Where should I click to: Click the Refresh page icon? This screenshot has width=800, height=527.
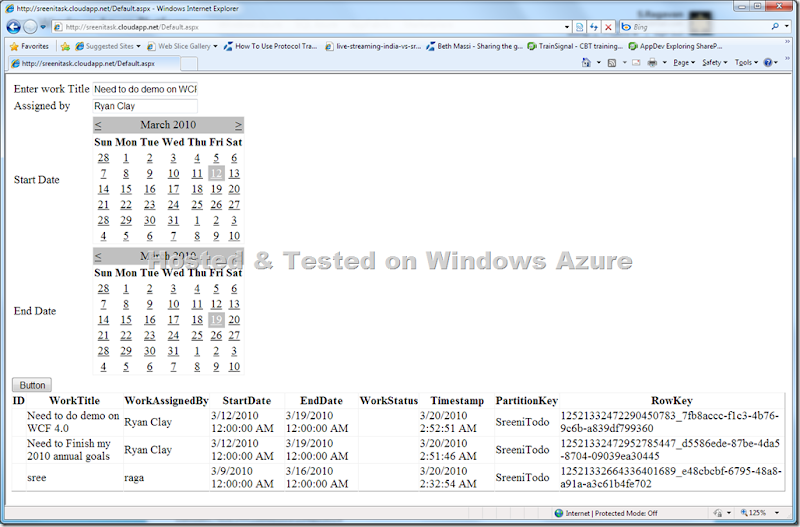594,27
